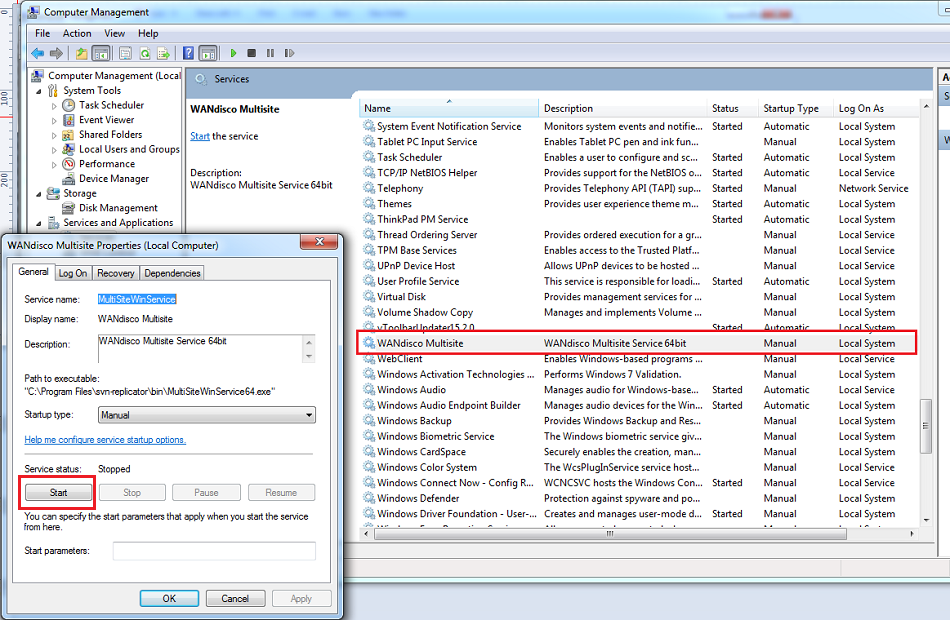Switch to the Dependencies tab
This screenshot has height=620, width=950.
coord(172,273)
